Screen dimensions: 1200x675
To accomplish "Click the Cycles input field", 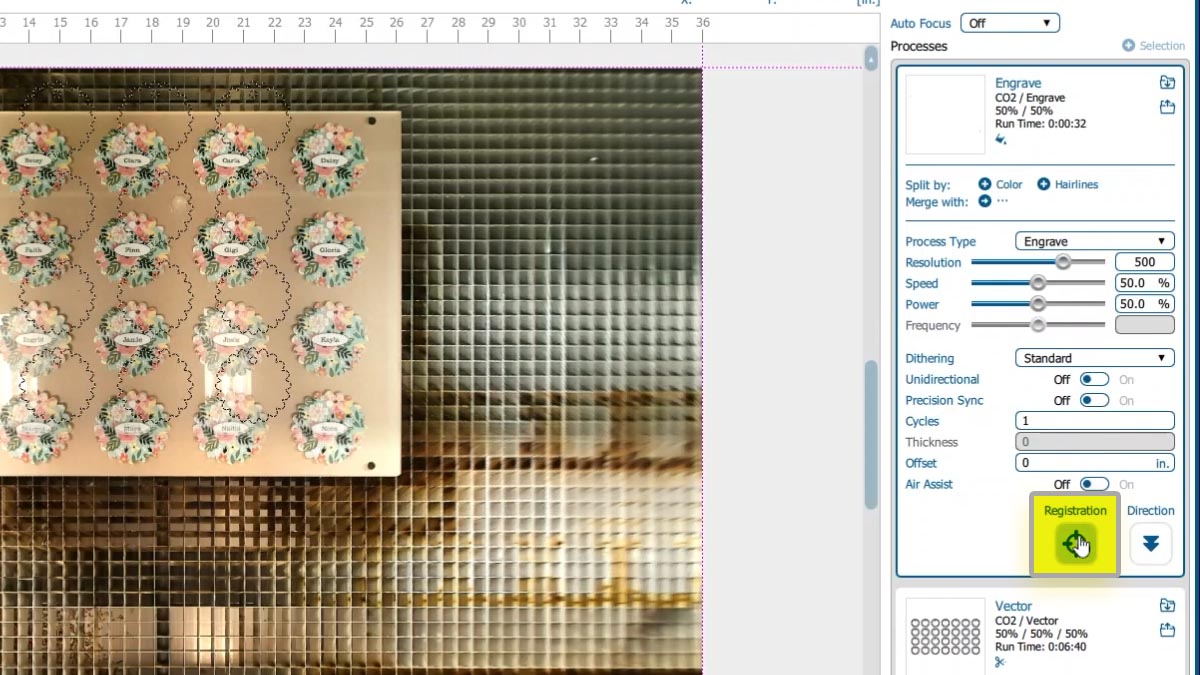I will (1094, 421).
